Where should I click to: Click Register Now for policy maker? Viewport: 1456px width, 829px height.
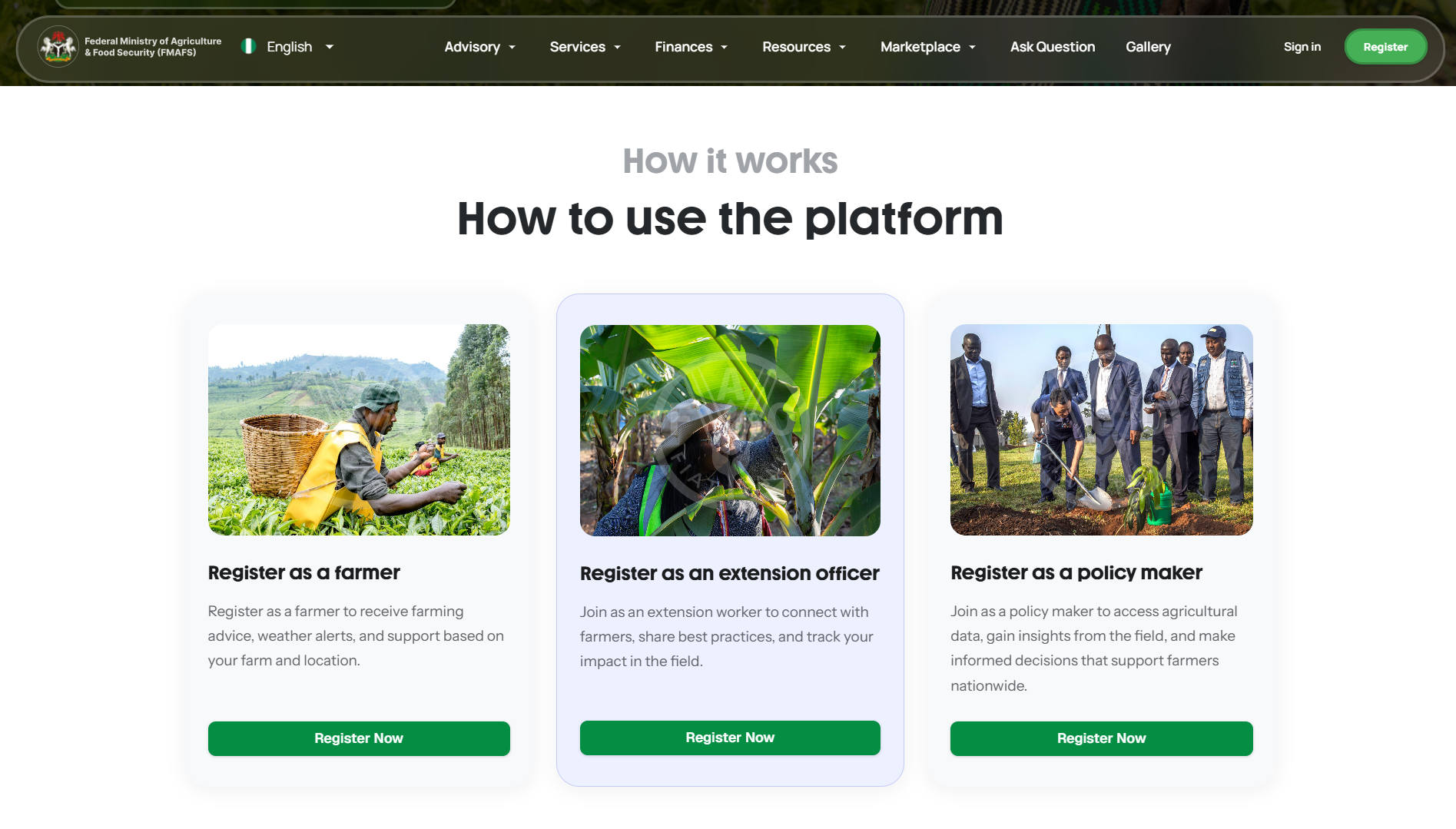pyautogui.click(x=1101, y=738)
